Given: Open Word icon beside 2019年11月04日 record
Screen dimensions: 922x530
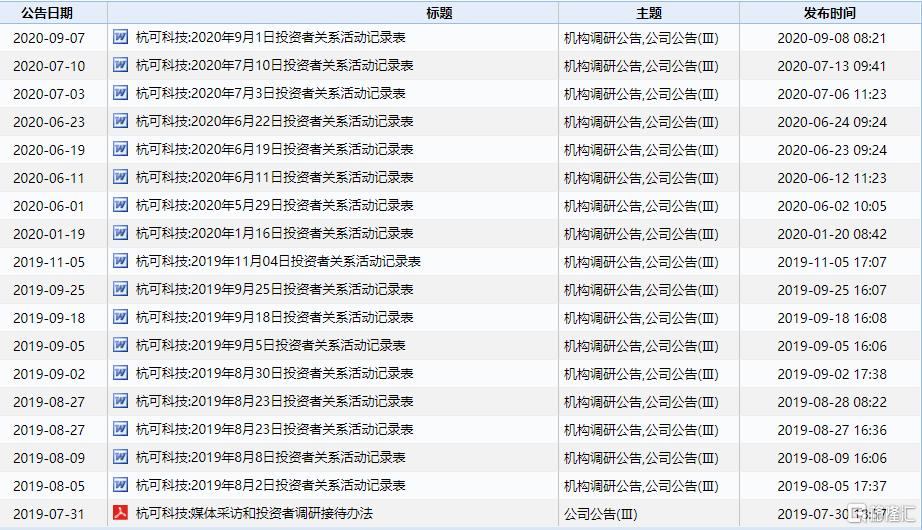Looking at the screenshot, I should point(120,261).
